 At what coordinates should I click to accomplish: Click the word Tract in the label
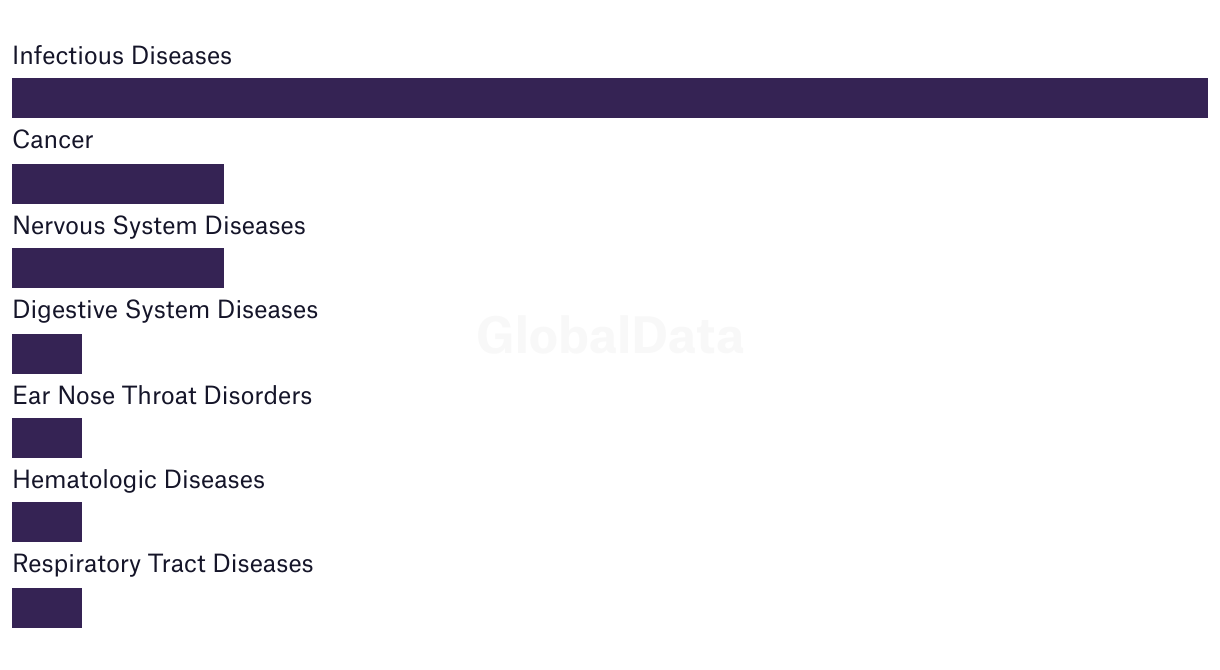[x=177, y=564]
